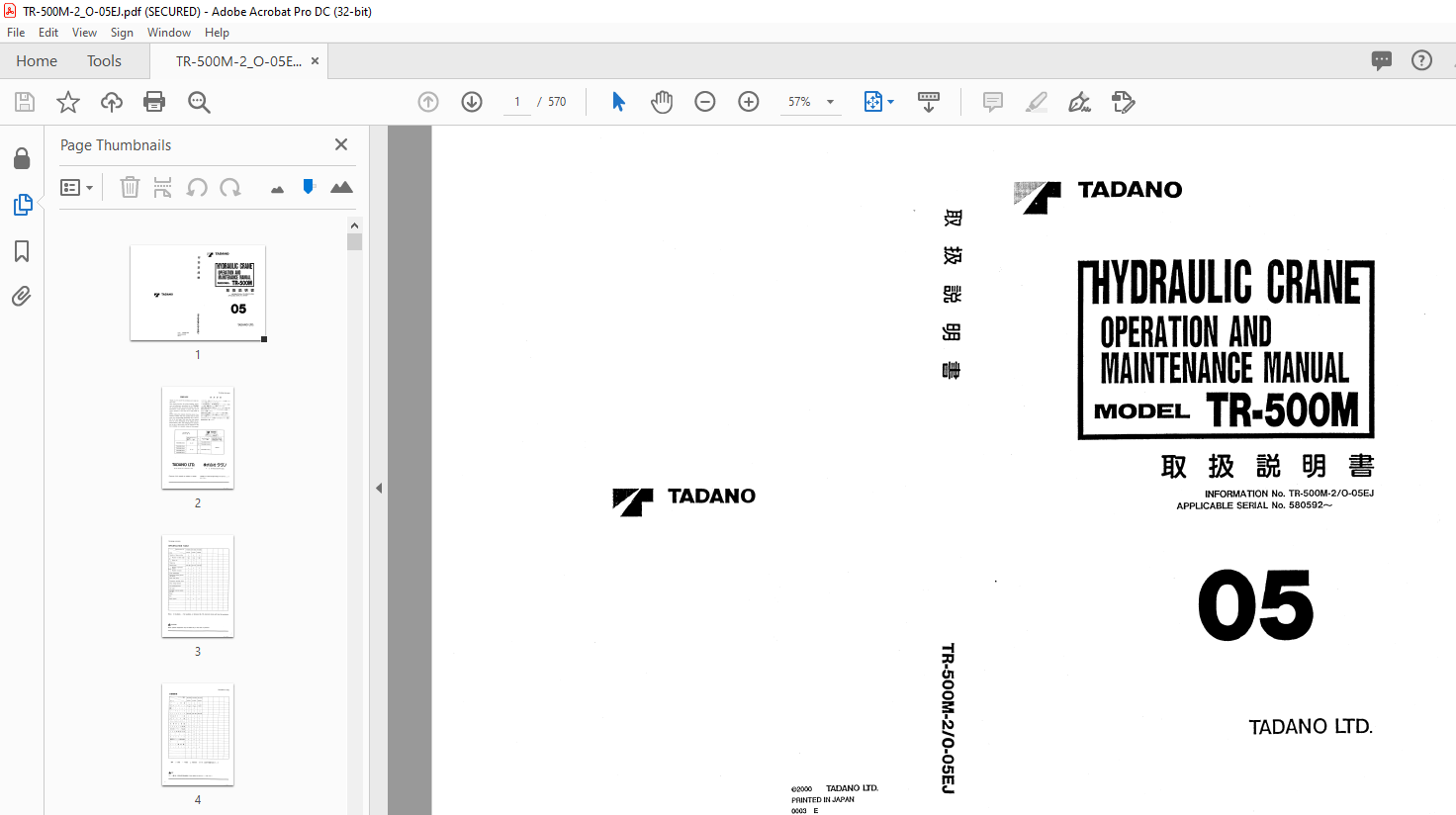Collapse the navigation pane with the left arrow
Image resolution: width=1456 pixels, height=815 pixels.
pyautogui.click(x=379, y=488)
